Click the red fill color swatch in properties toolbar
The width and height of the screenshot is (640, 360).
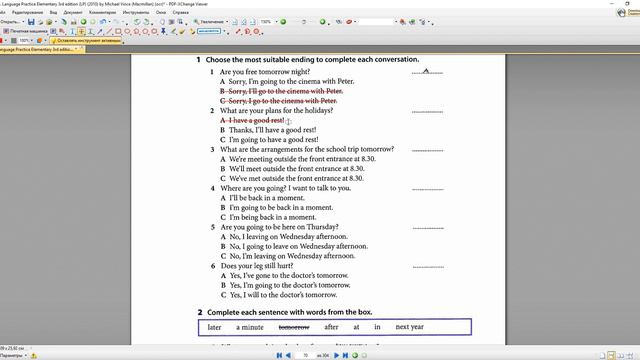pyautogui.click(x=1, y=41)
